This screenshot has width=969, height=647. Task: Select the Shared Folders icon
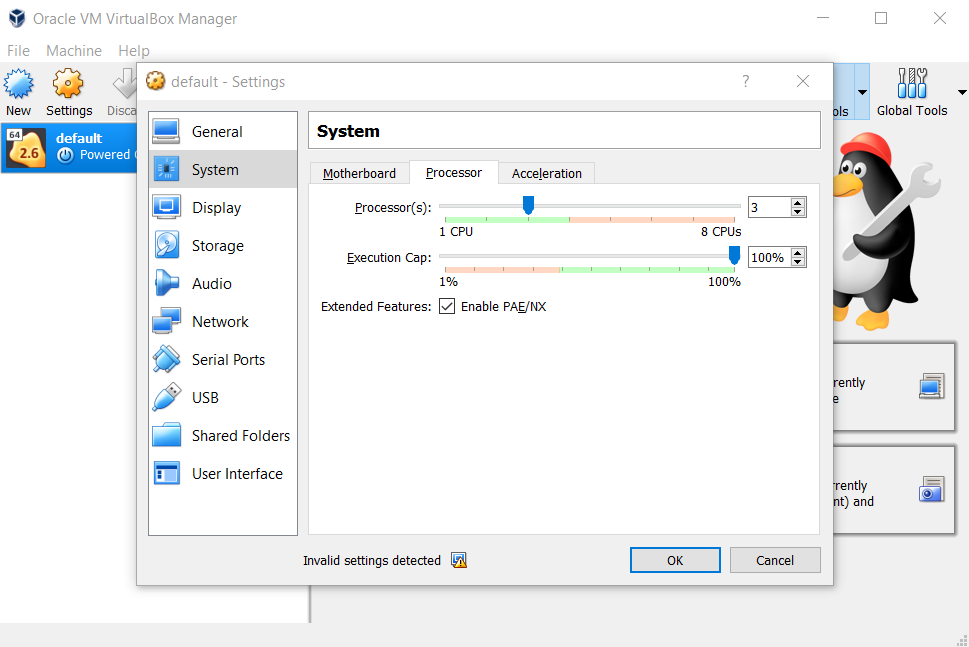pyautogui.click(x=166, y=435)
